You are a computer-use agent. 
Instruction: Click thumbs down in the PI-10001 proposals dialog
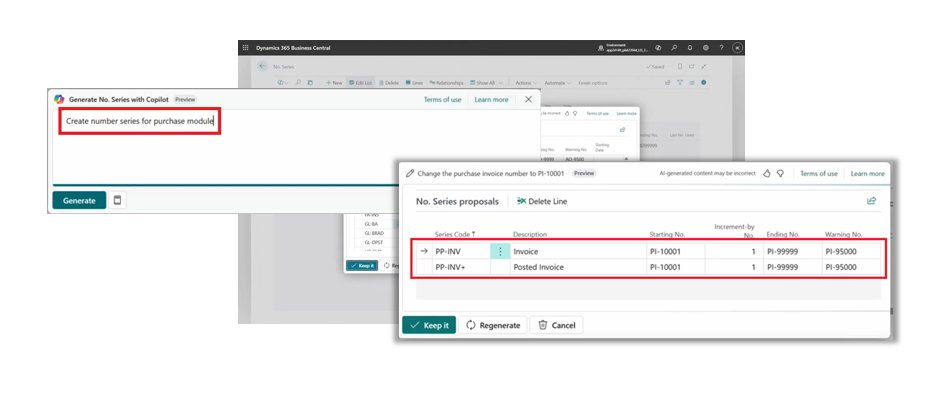coord(780,173)
